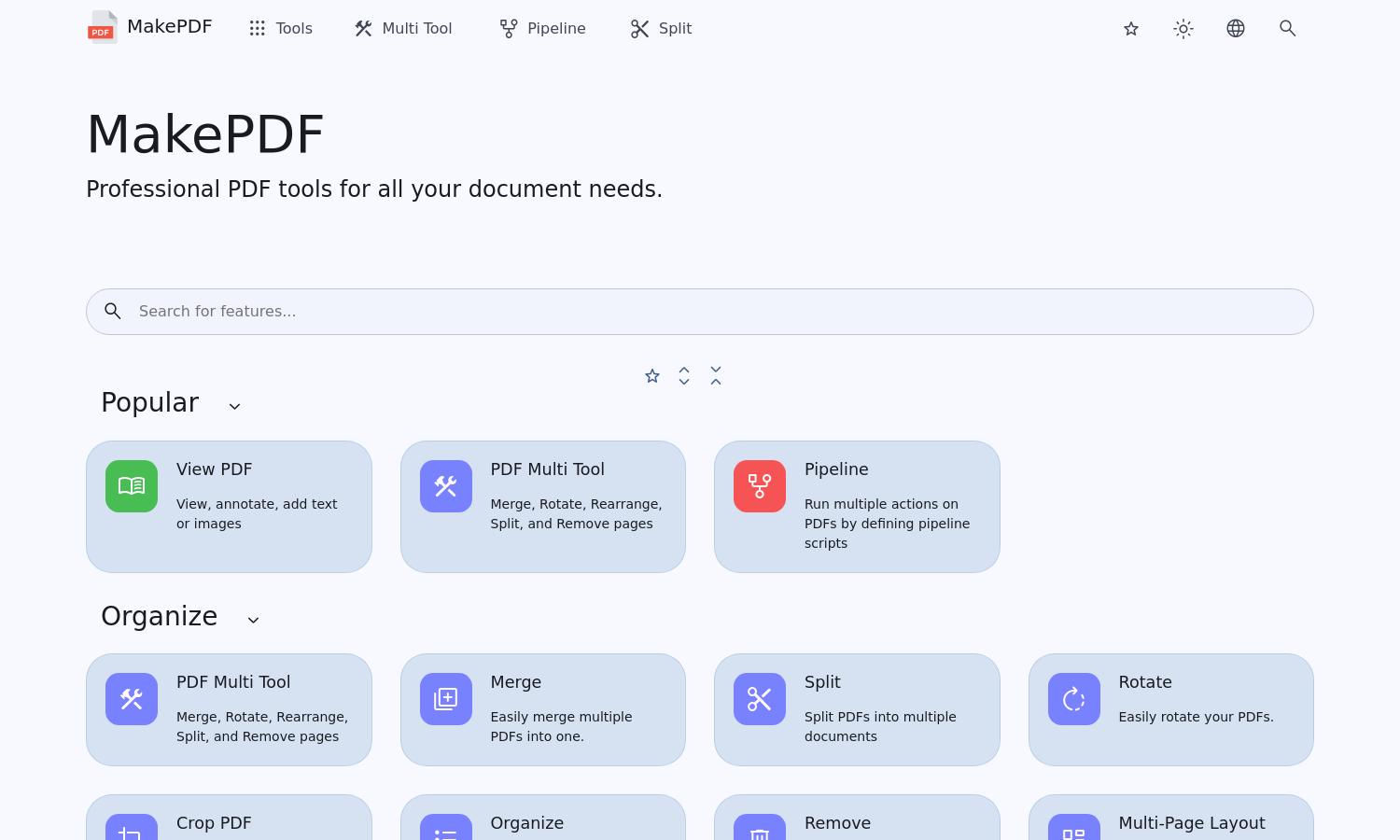
Task: Collapse the Organize section chevron
Action: [x=253, y=620]
